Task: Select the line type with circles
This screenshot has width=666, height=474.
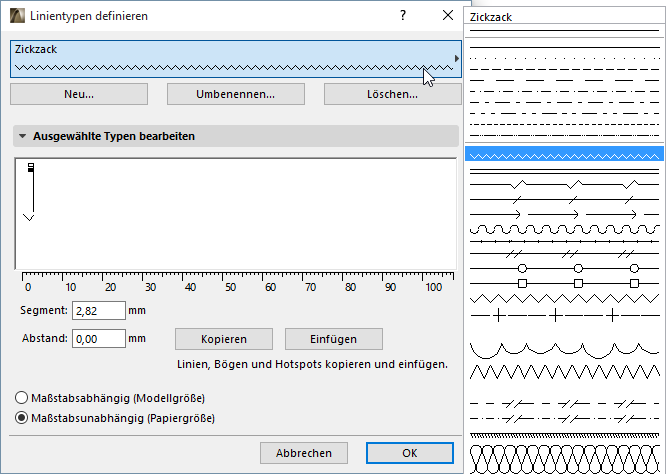Action: (564, 268)
